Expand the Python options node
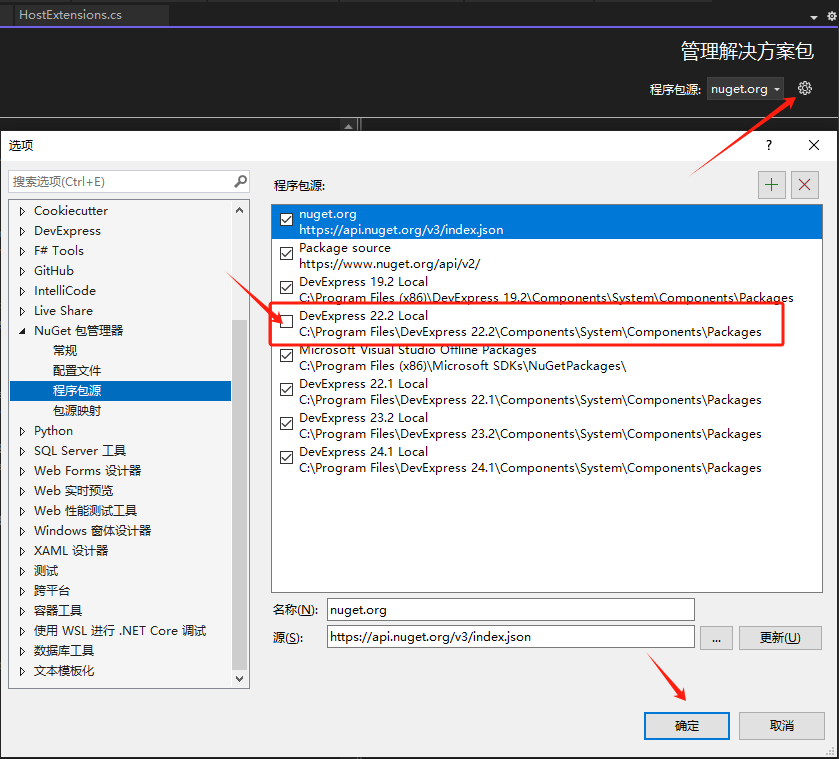Screen dimensions: 839x759 tap(22, 431)
